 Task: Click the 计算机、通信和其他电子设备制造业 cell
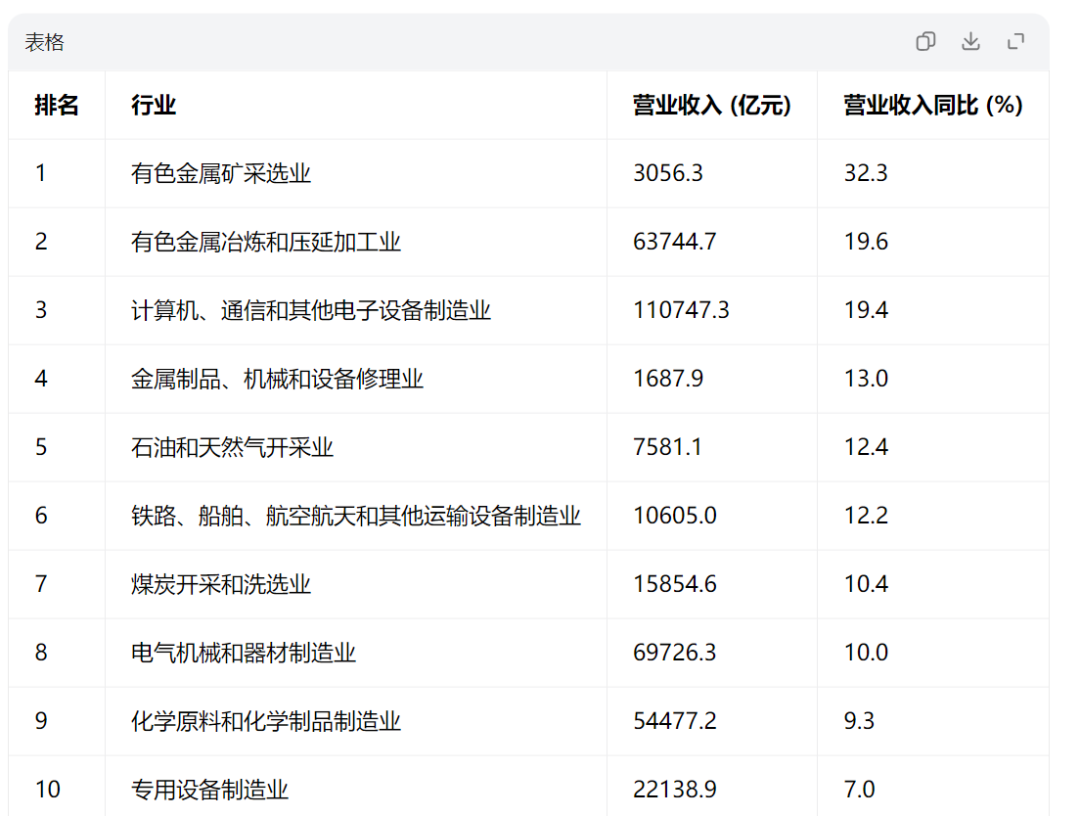click(x=311, y=310)
